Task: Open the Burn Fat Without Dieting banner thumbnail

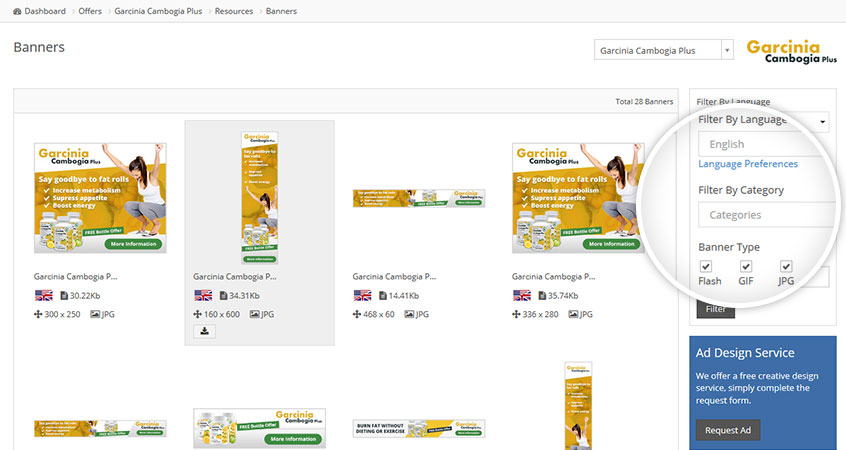Action: (419, 428)
